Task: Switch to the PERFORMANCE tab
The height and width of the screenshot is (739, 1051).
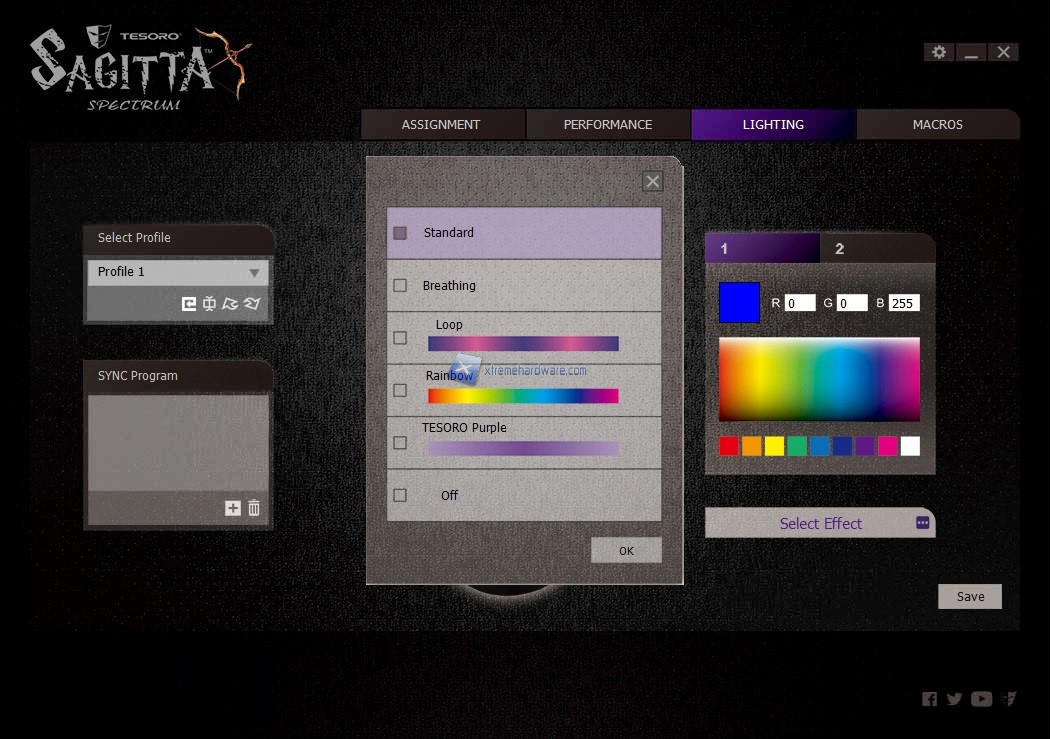Action: (608, 125)
